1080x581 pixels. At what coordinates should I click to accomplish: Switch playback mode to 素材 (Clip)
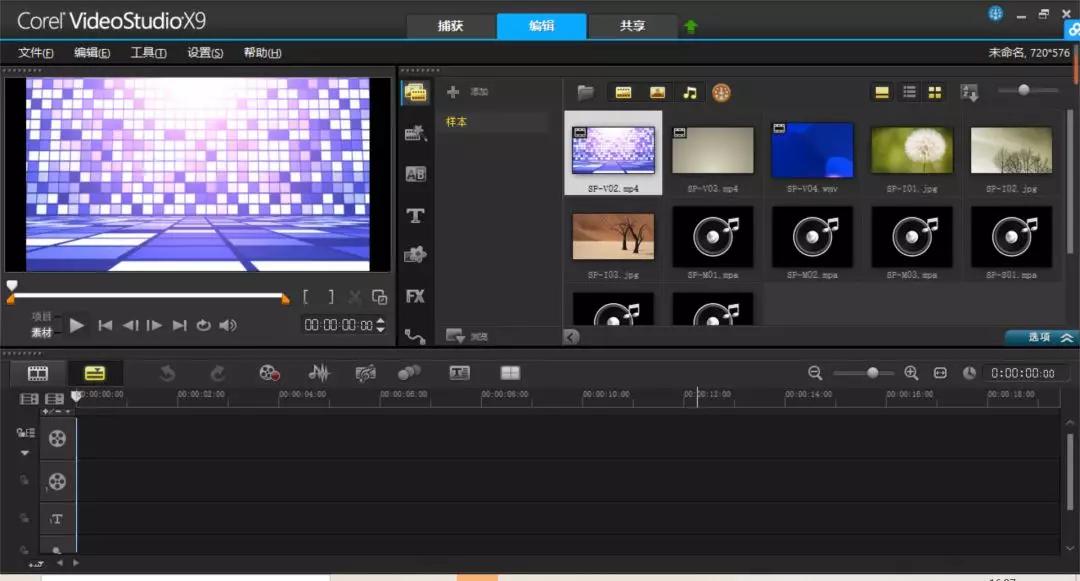tap(41, 332)
